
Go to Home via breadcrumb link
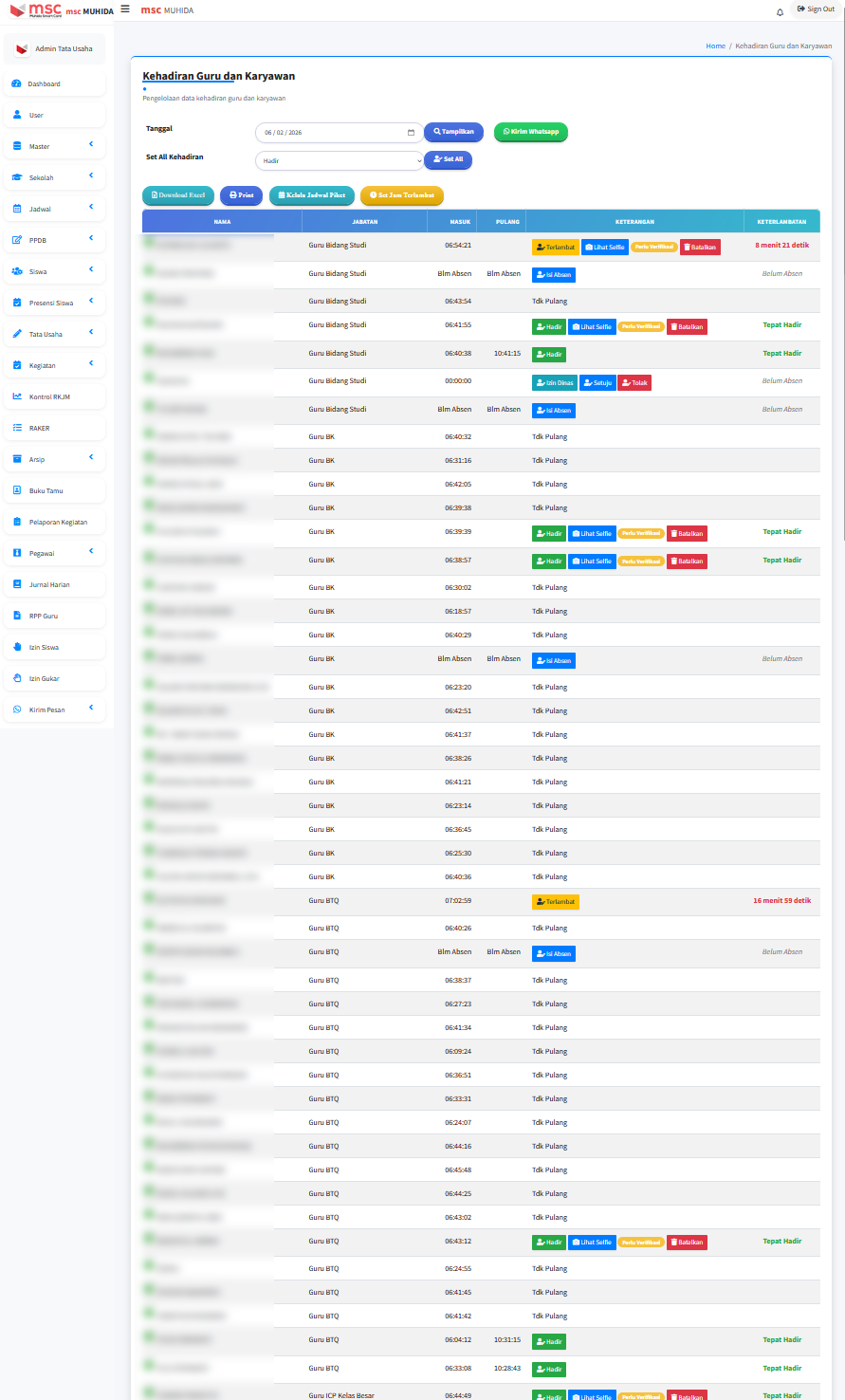715,46
